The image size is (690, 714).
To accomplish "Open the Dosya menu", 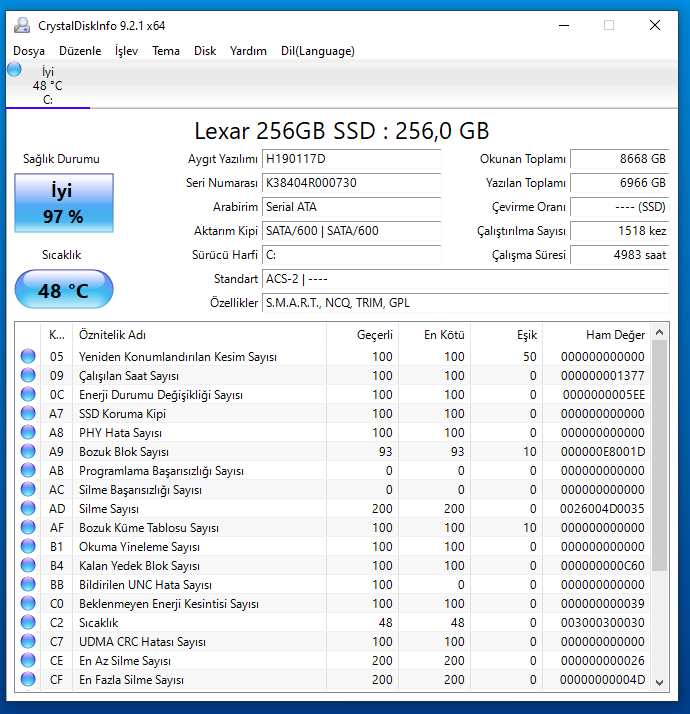I will (x=29, y=51).
